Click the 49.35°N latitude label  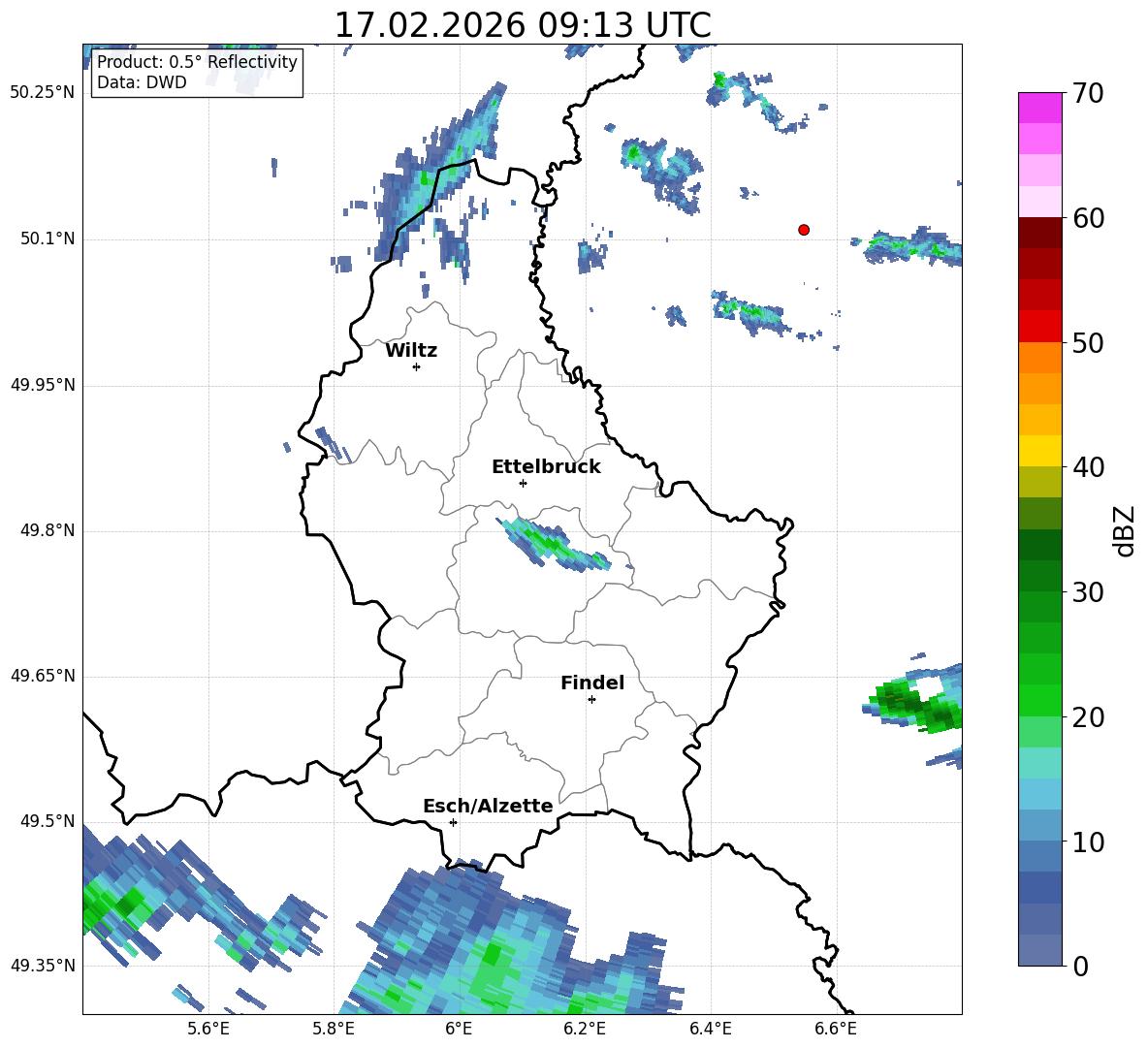click(43, 966)
